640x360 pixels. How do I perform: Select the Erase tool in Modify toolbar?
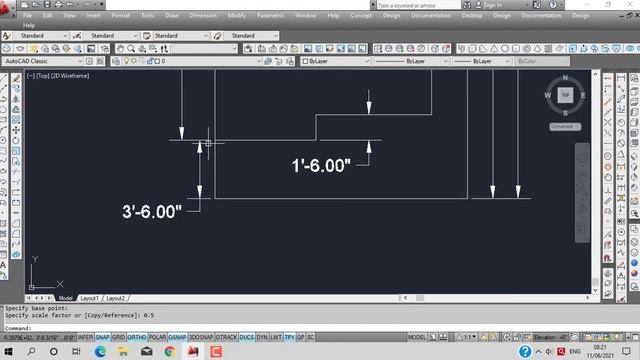(16, 78)
